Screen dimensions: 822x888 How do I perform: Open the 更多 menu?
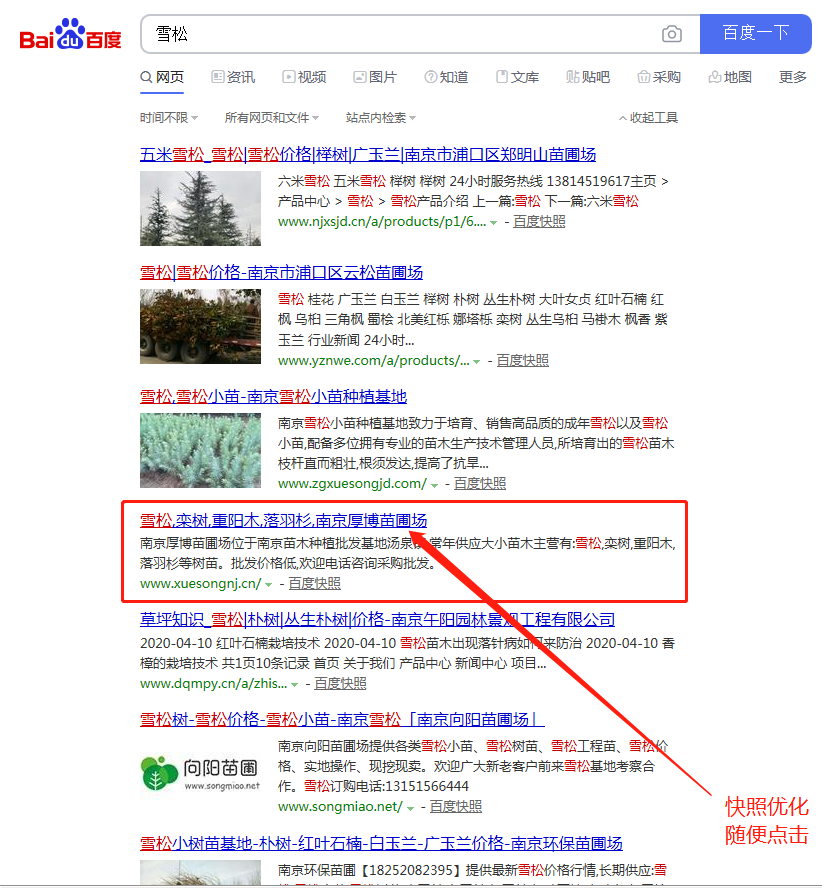click(x=793, y=77)
